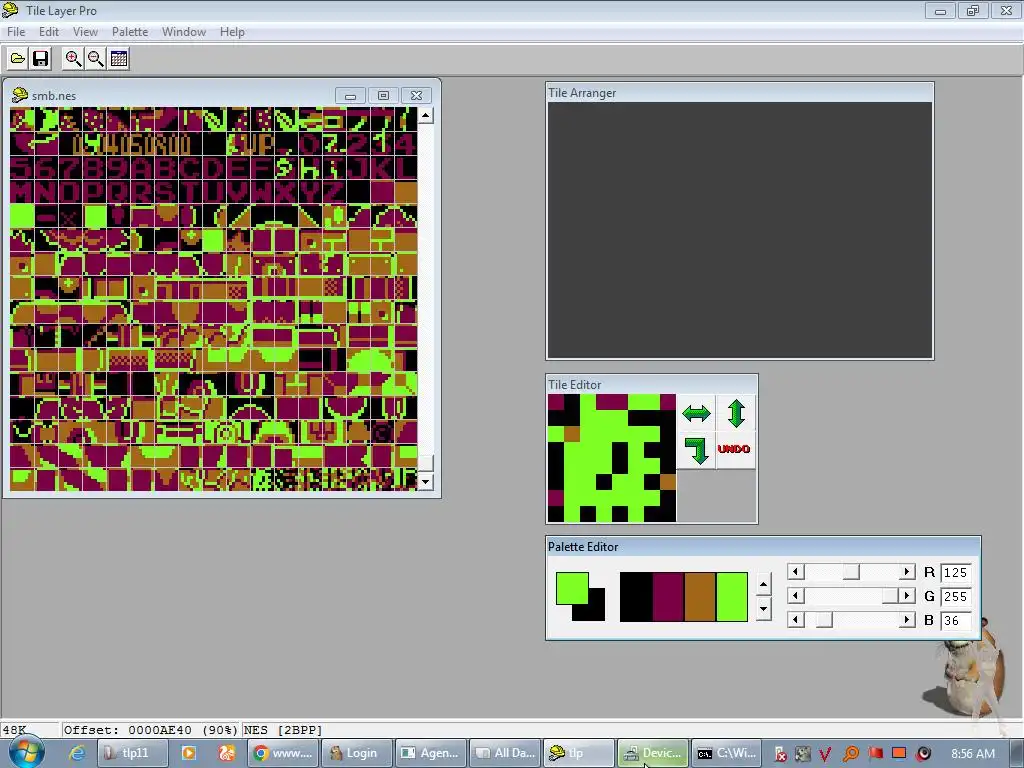Save the ROM using the floppy disk icon
The height and width of the screenshot is (768, 1024).
point(40,59)
